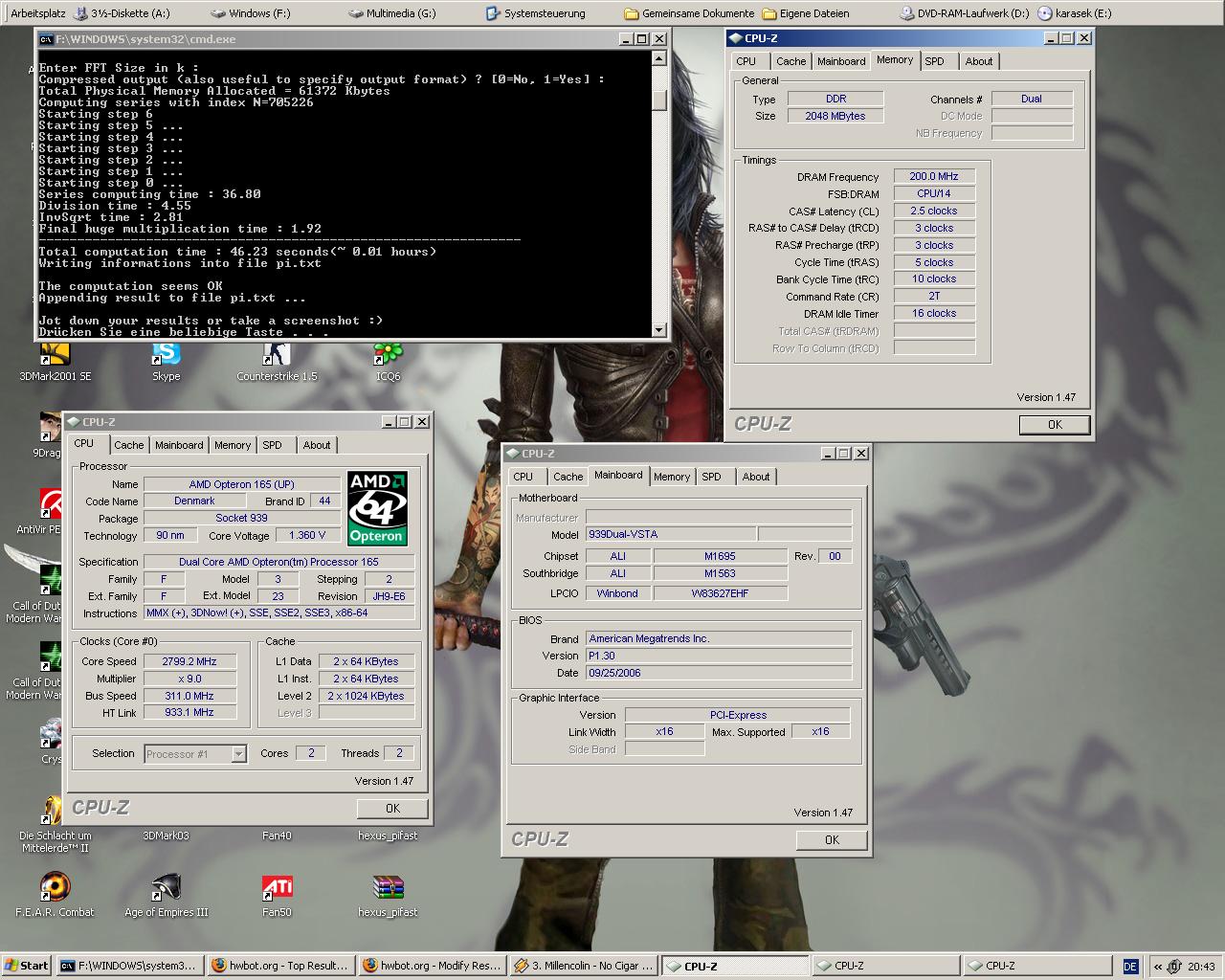Screen dimensions: 1225x980
Task: Select CPU tab in the Mainboard window
Action: [523, 477]
